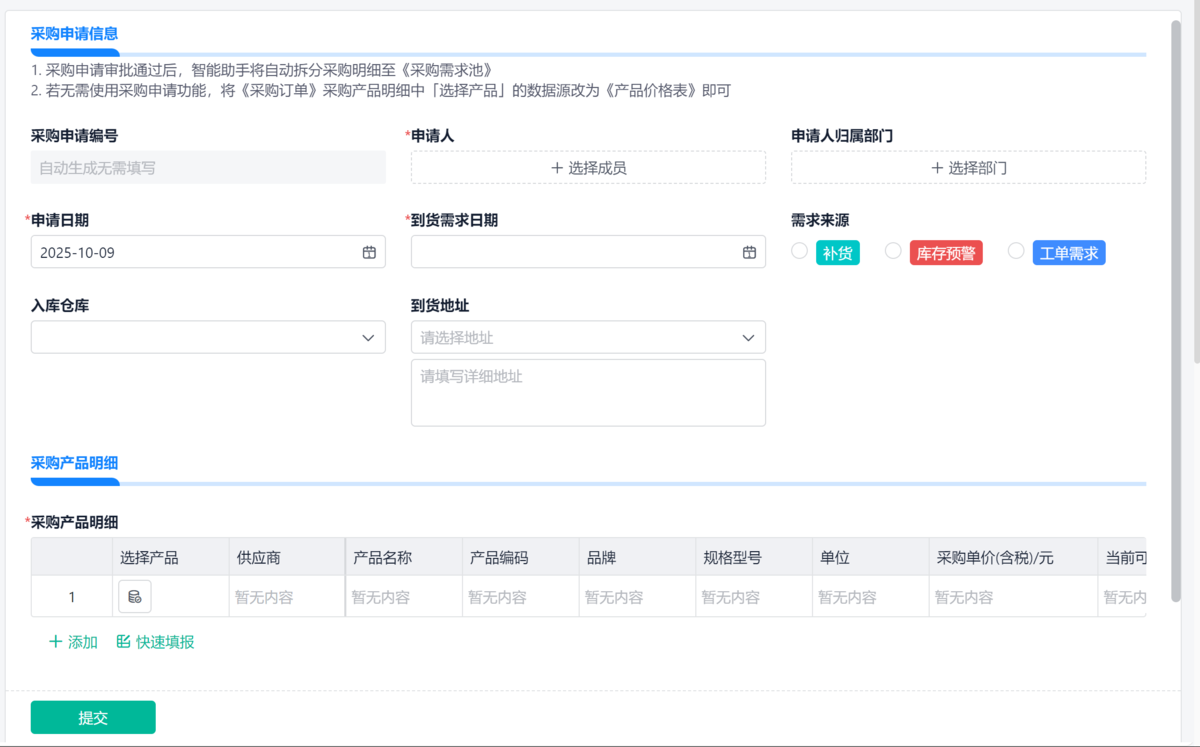1200x747 pixels.
Task: Click 选择成员 to pick applicant
Action: point(588,168)
